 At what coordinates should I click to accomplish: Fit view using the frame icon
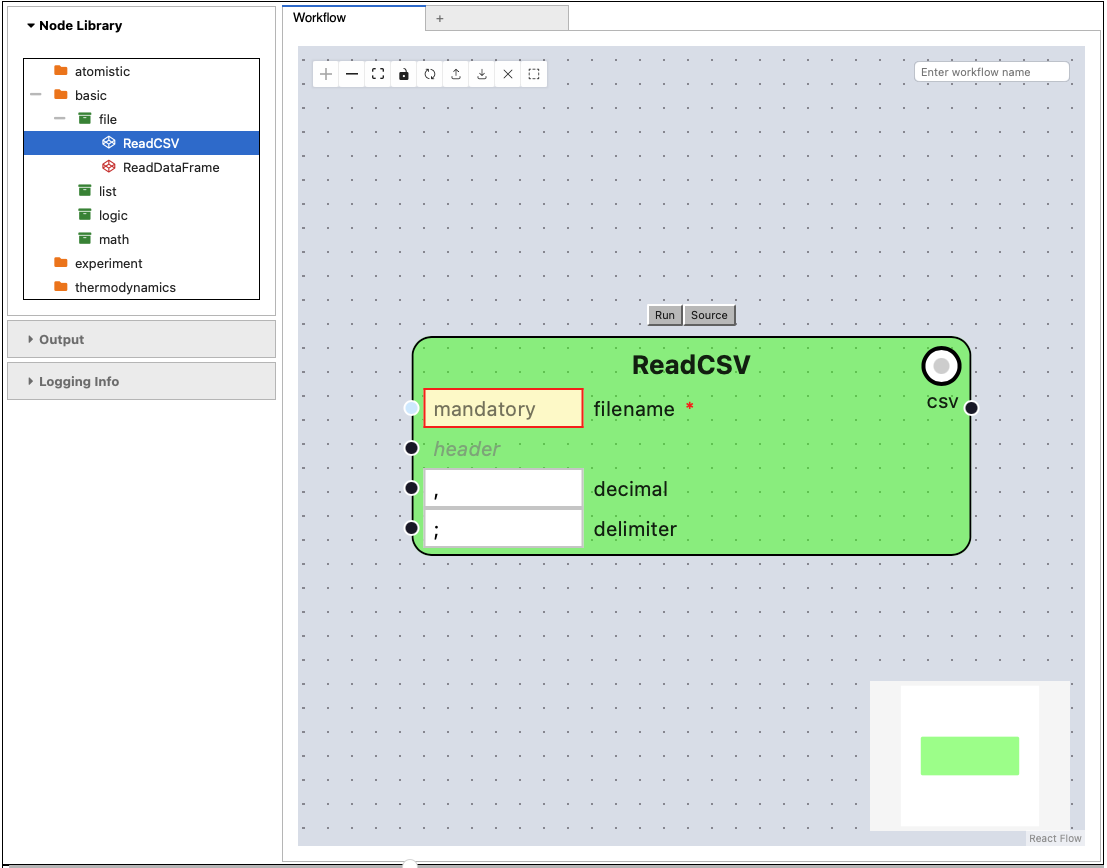pyautogui.click(x=378, y=74)
